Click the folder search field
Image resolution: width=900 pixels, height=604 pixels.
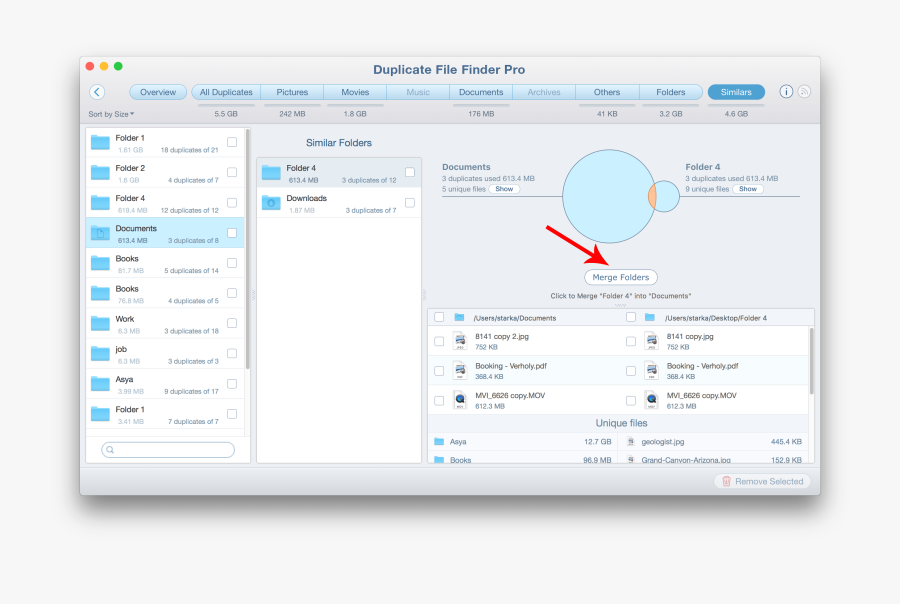click(168, 450)
